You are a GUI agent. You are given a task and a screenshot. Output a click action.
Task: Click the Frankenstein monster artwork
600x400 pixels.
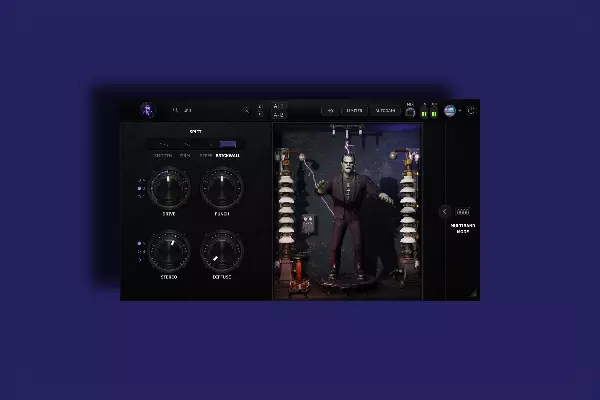347,212
